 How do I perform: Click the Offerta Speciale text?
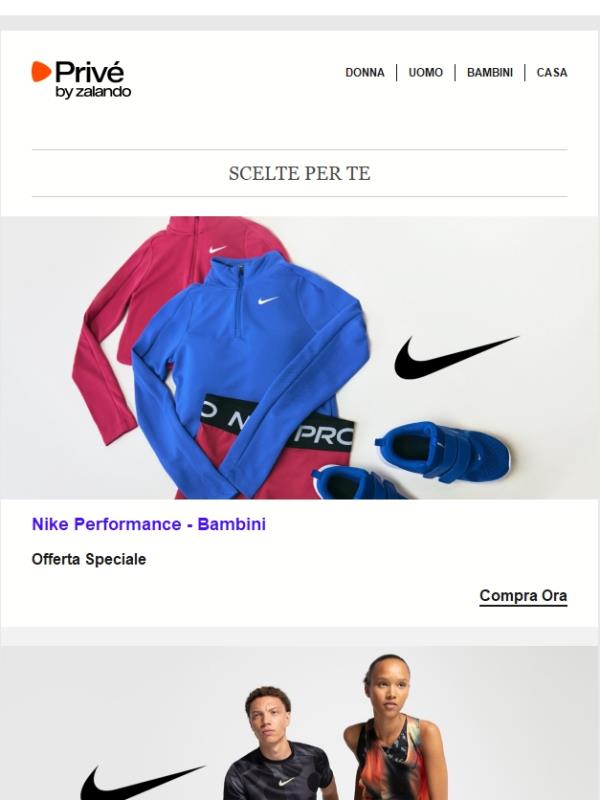point(89,559)
